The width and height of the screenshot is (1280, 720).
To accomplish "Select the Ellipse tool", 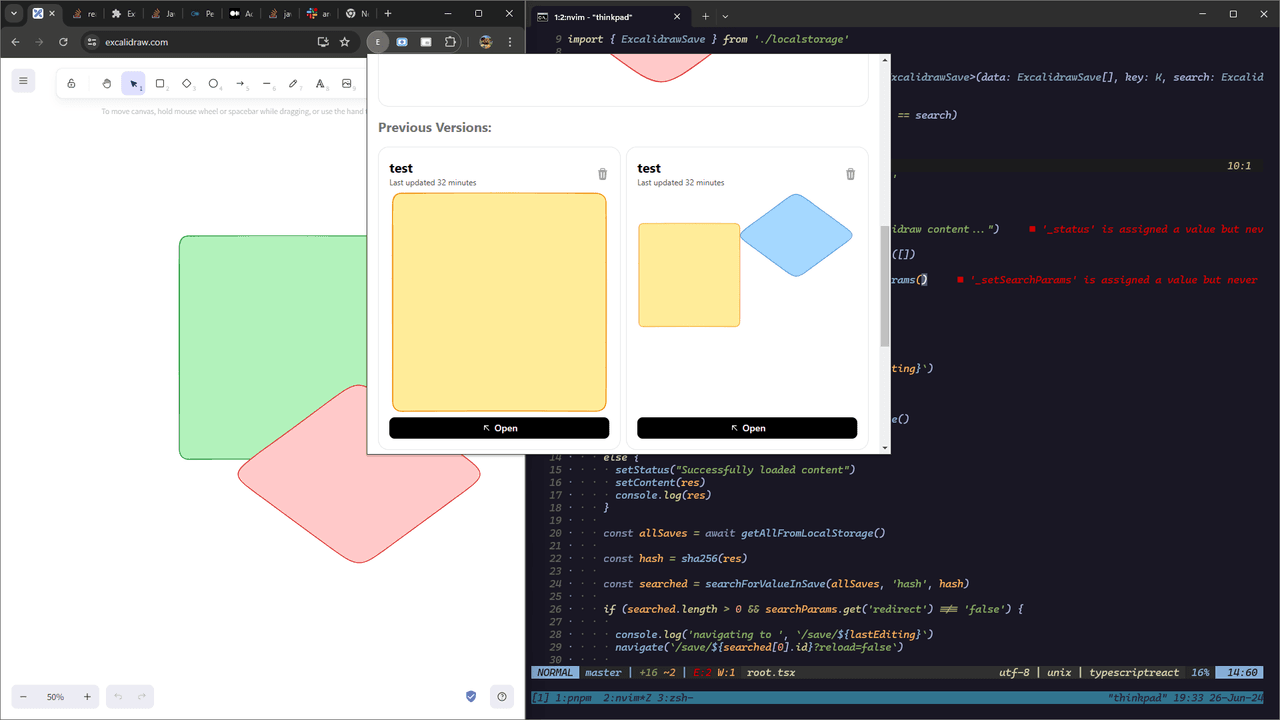I will (213, 84).
